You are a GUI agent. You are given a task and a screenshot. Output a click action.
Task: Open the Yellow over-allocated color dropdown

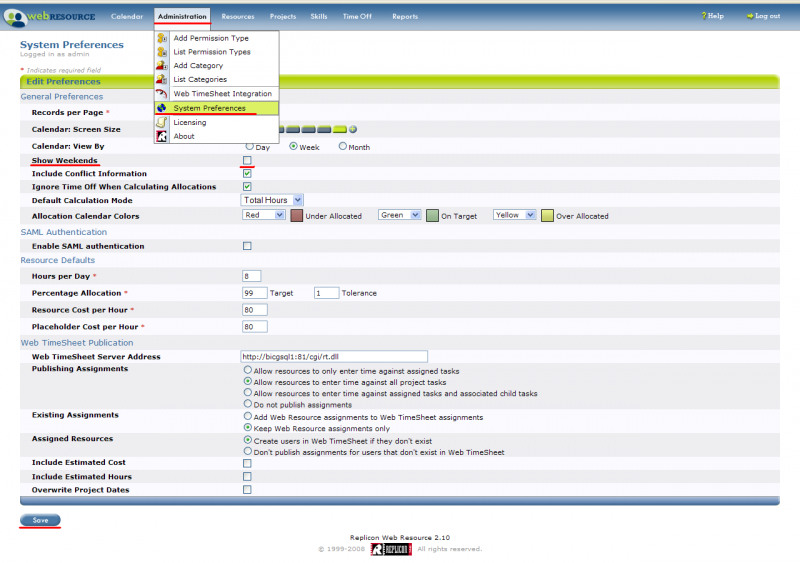(x=514, y=215)
